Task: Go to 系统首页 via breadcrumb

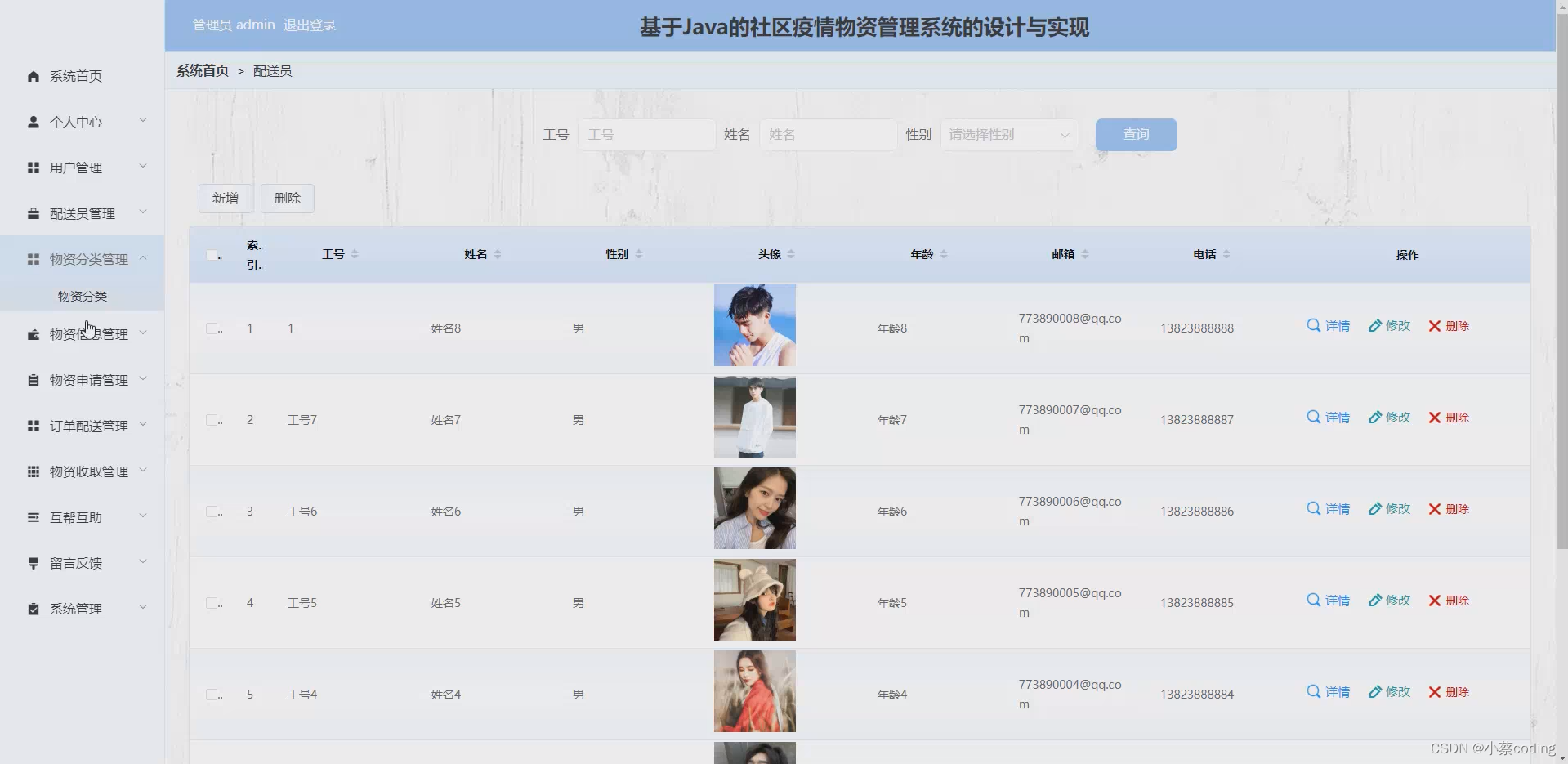Action: click(x=203, y=71)
